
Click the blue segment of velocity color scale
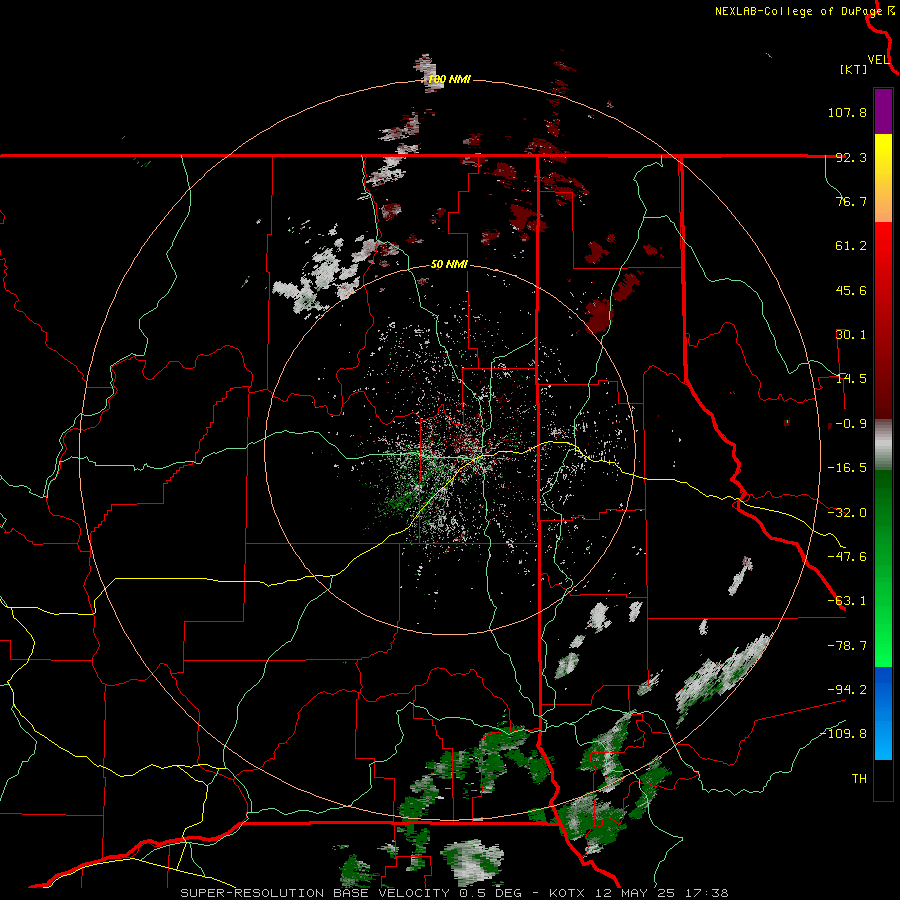(x=883, y=713)
